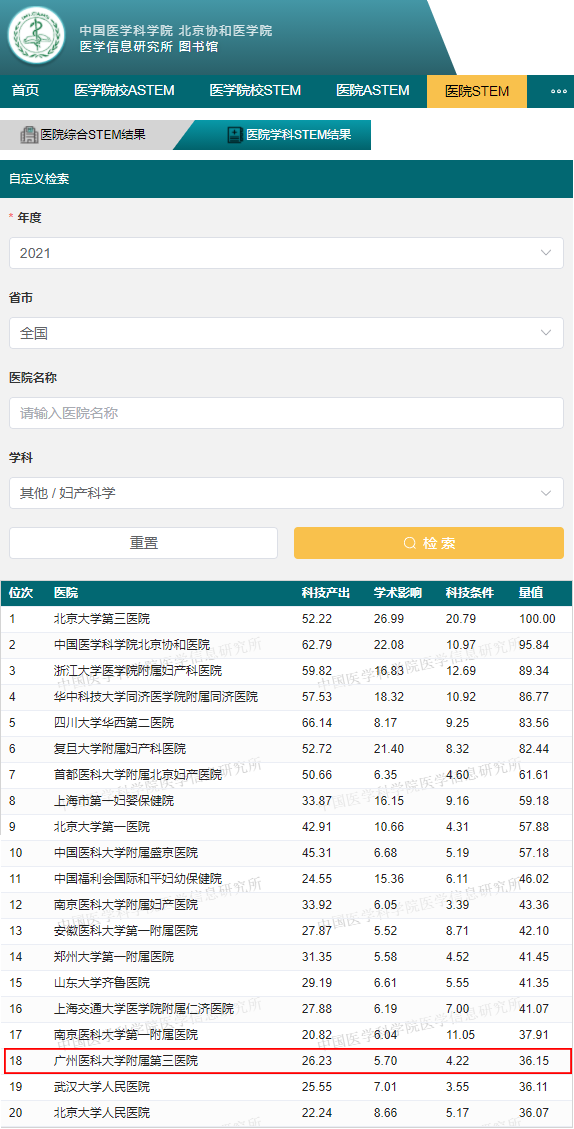This screenshot has height=1129, width=574.
Task: Click the magnifier icon in 检索 button
Action: point(410,543)
